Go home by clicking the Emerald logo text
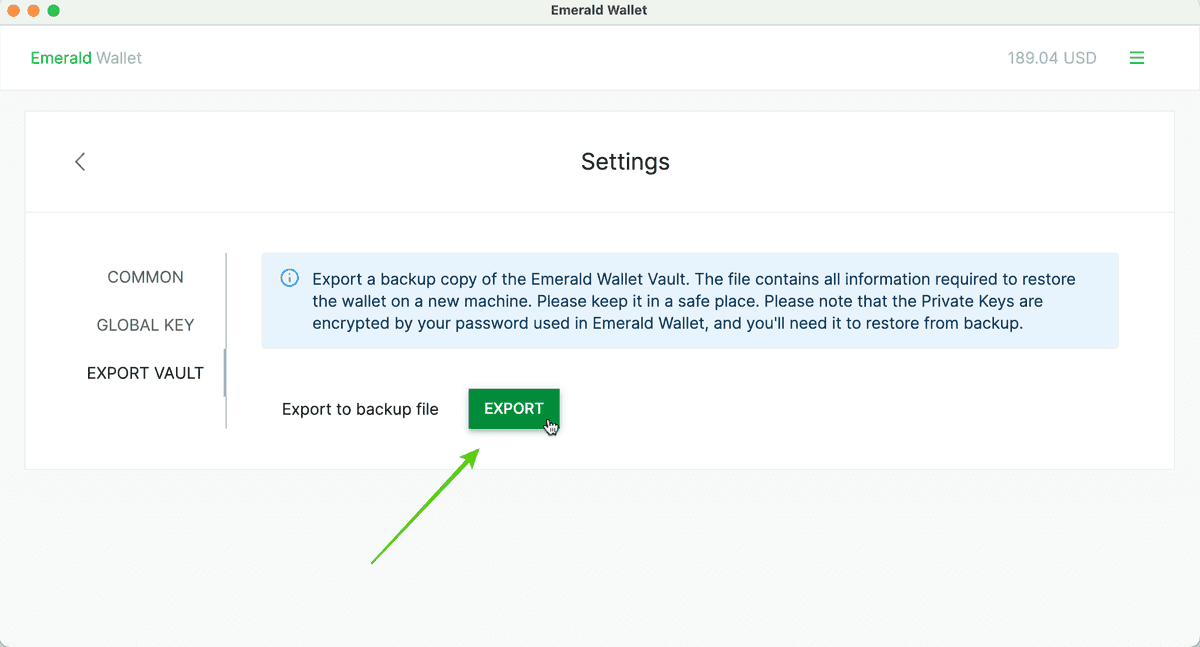 86,57
